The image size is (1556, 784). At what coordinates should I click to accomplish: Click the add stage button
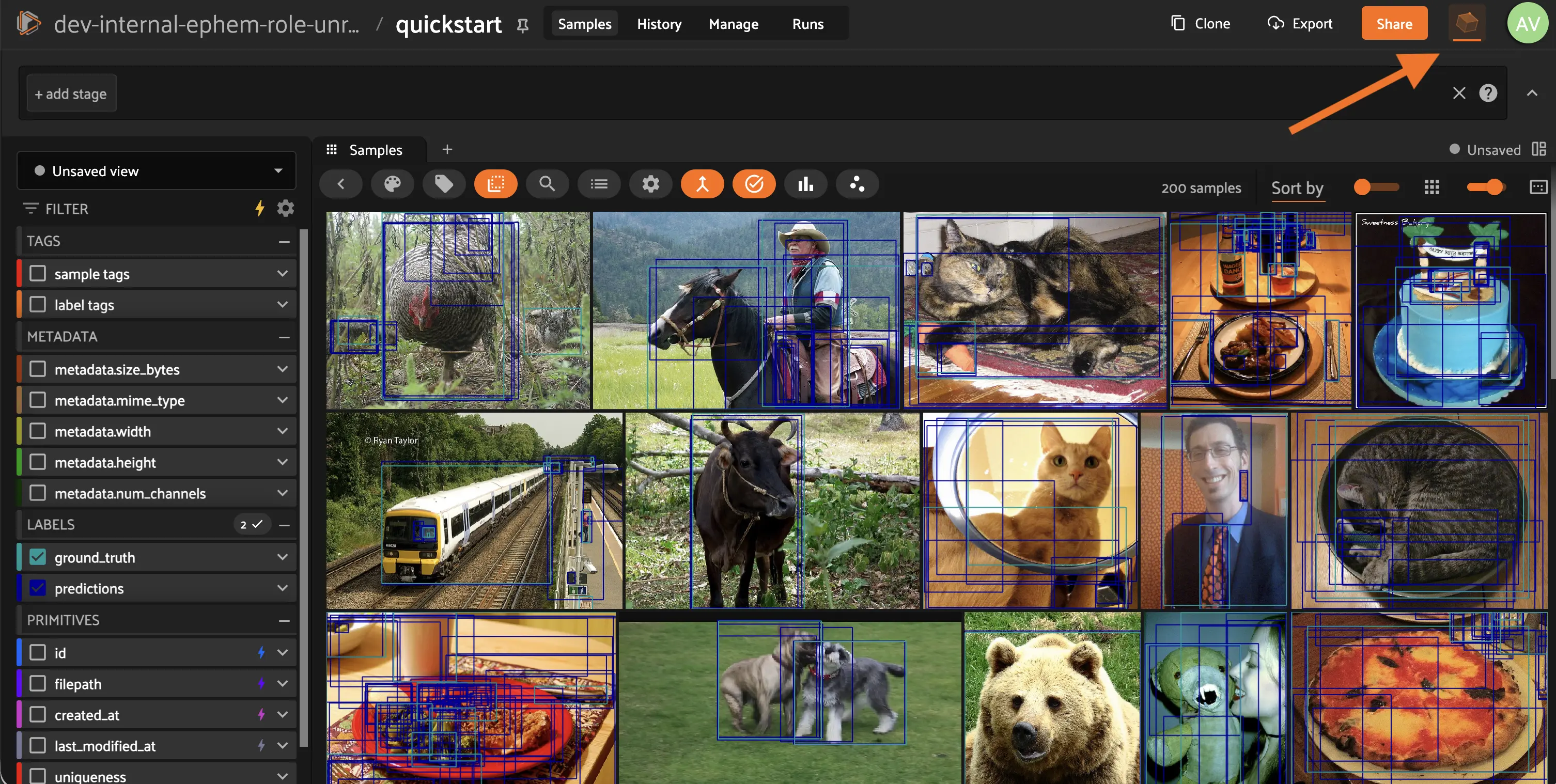71,93
